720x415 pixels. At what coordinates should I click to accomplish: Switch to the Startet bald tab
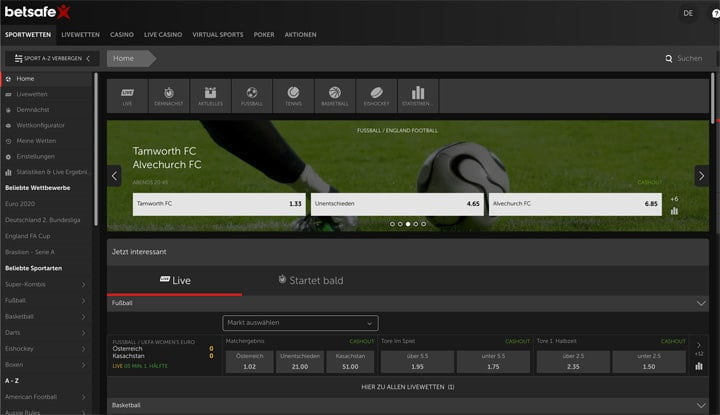pos(311,280)
